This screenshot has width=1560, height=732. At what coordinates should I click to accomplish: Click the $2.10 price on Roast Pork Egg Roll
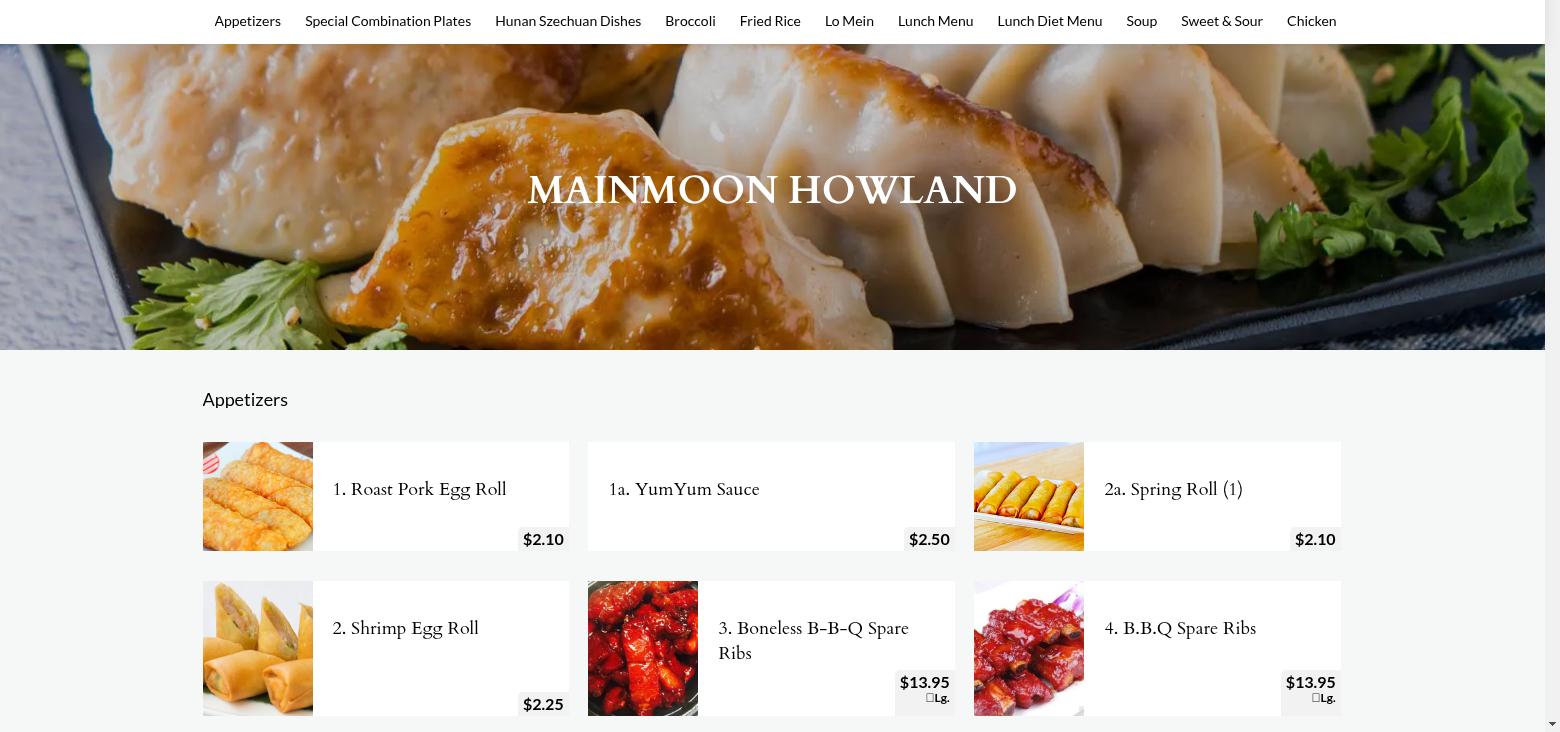(543, 539)
